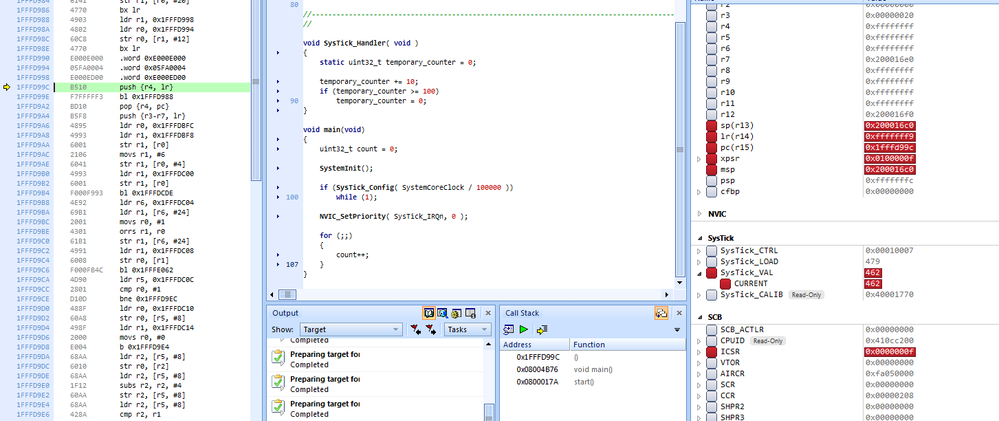
Task: Click the editor horizontal scrollbar right arrow
Action: (x=668, y=294)
